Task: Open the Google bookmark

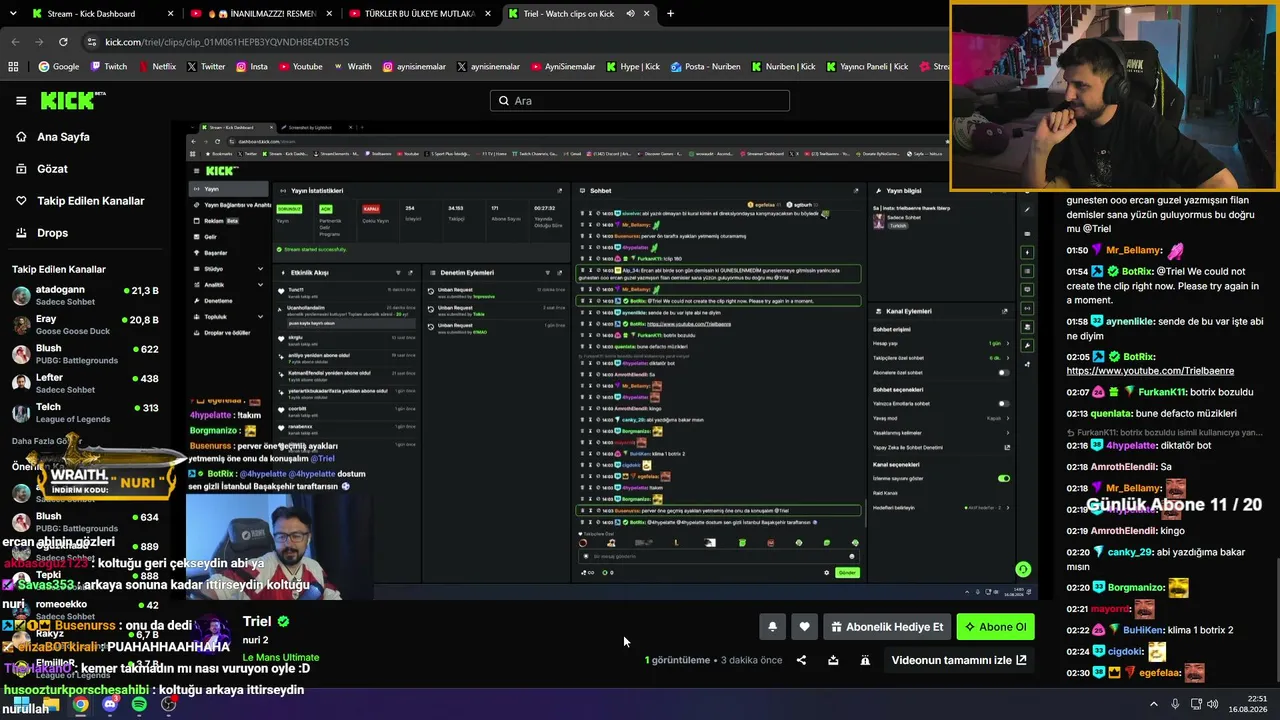Action: 58,67
